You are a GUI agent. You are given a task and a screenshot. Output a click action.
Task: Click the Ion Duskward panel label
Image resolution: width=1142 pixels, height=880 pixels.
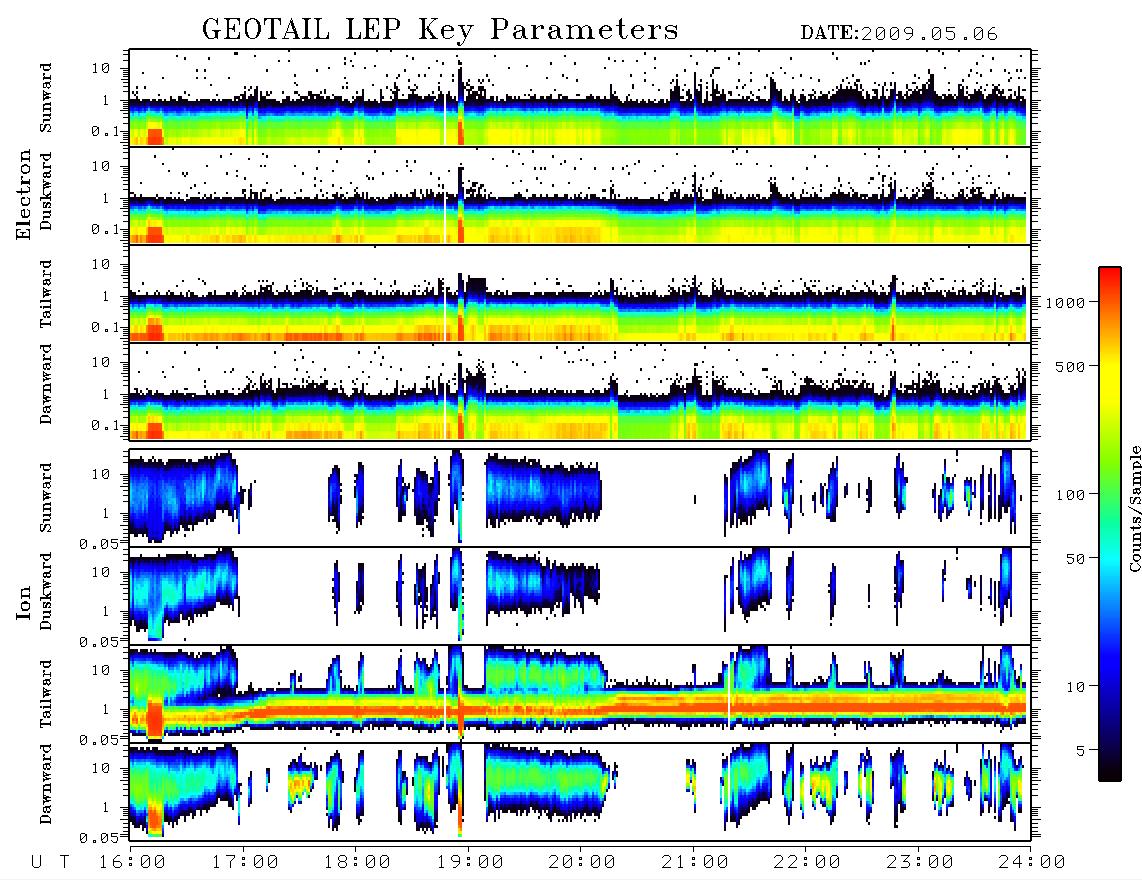pos(46,591)
